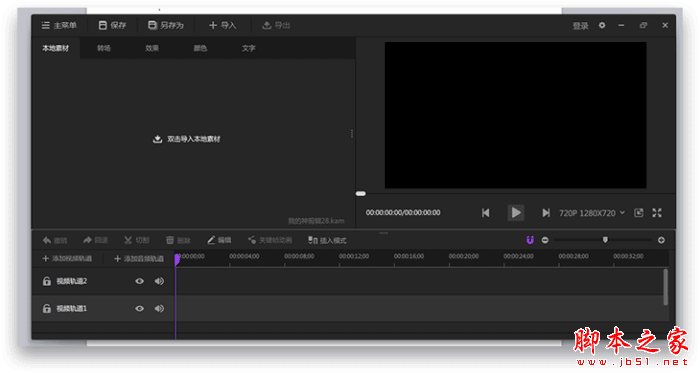Open the 720P 1280X720 resolution dropdown

click(x=592, y=213)
